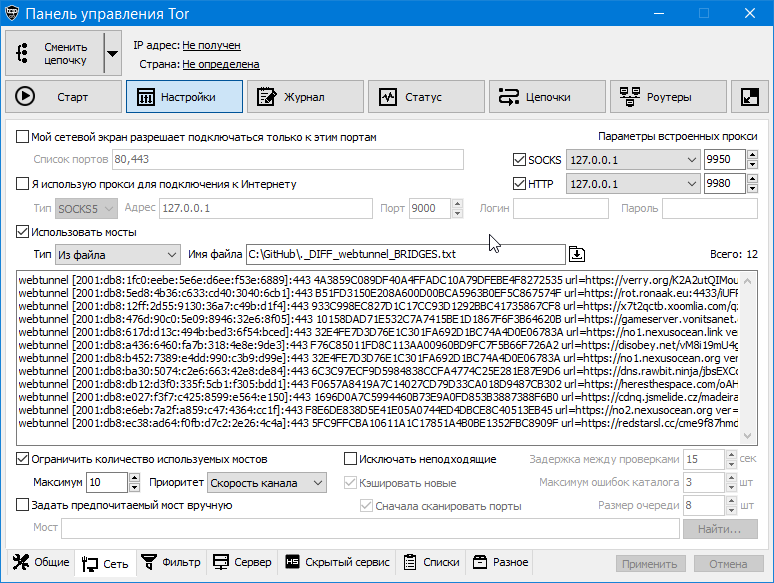The width and height of the screenshot is (774, 583).
Task: Uncheck Использовать мосты checkbox
Action: point(22,232)
